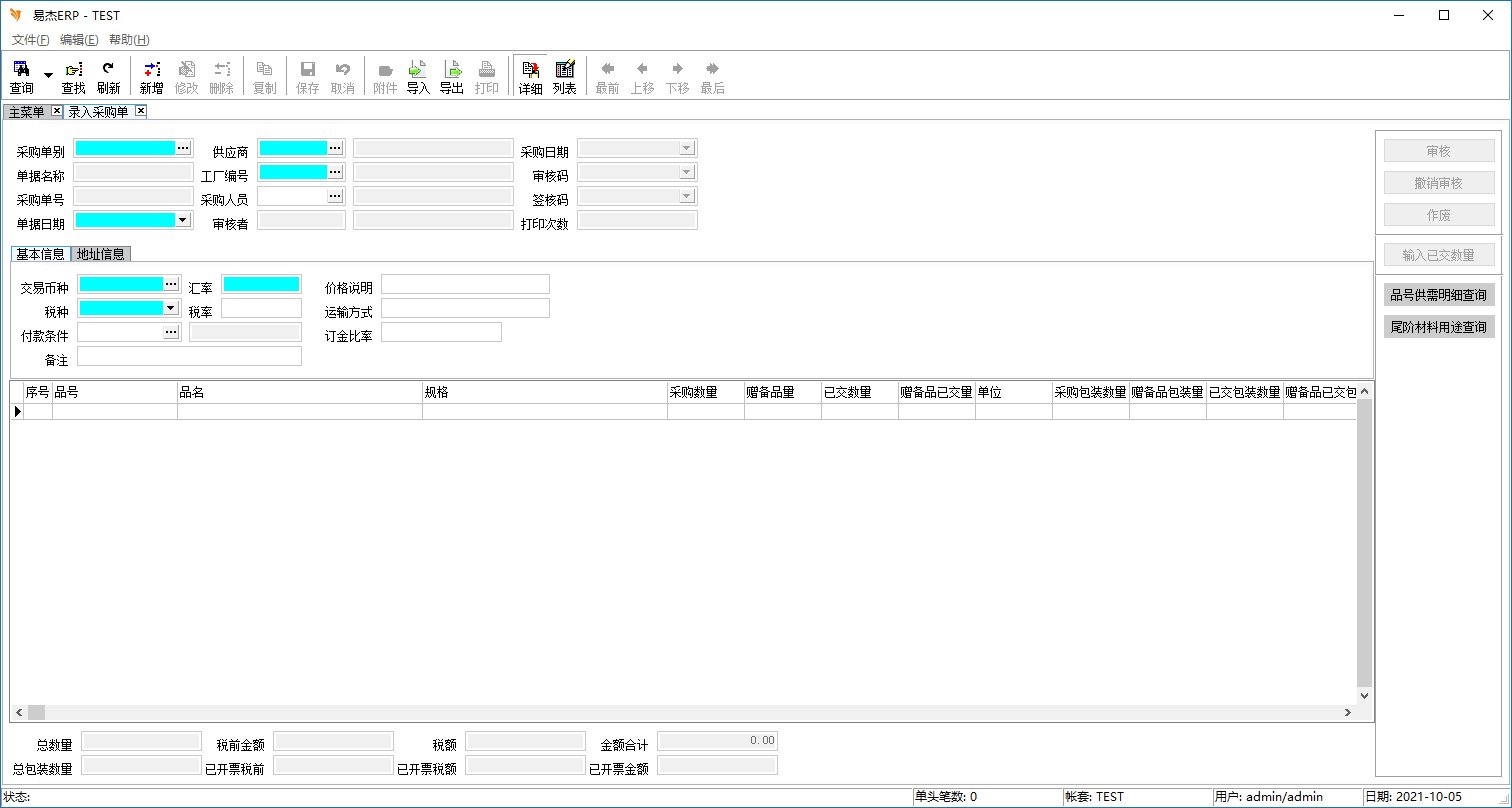Click the 导出 export icon
The height and width of the screenshot is (808, 1512).
tap(452, 77)
